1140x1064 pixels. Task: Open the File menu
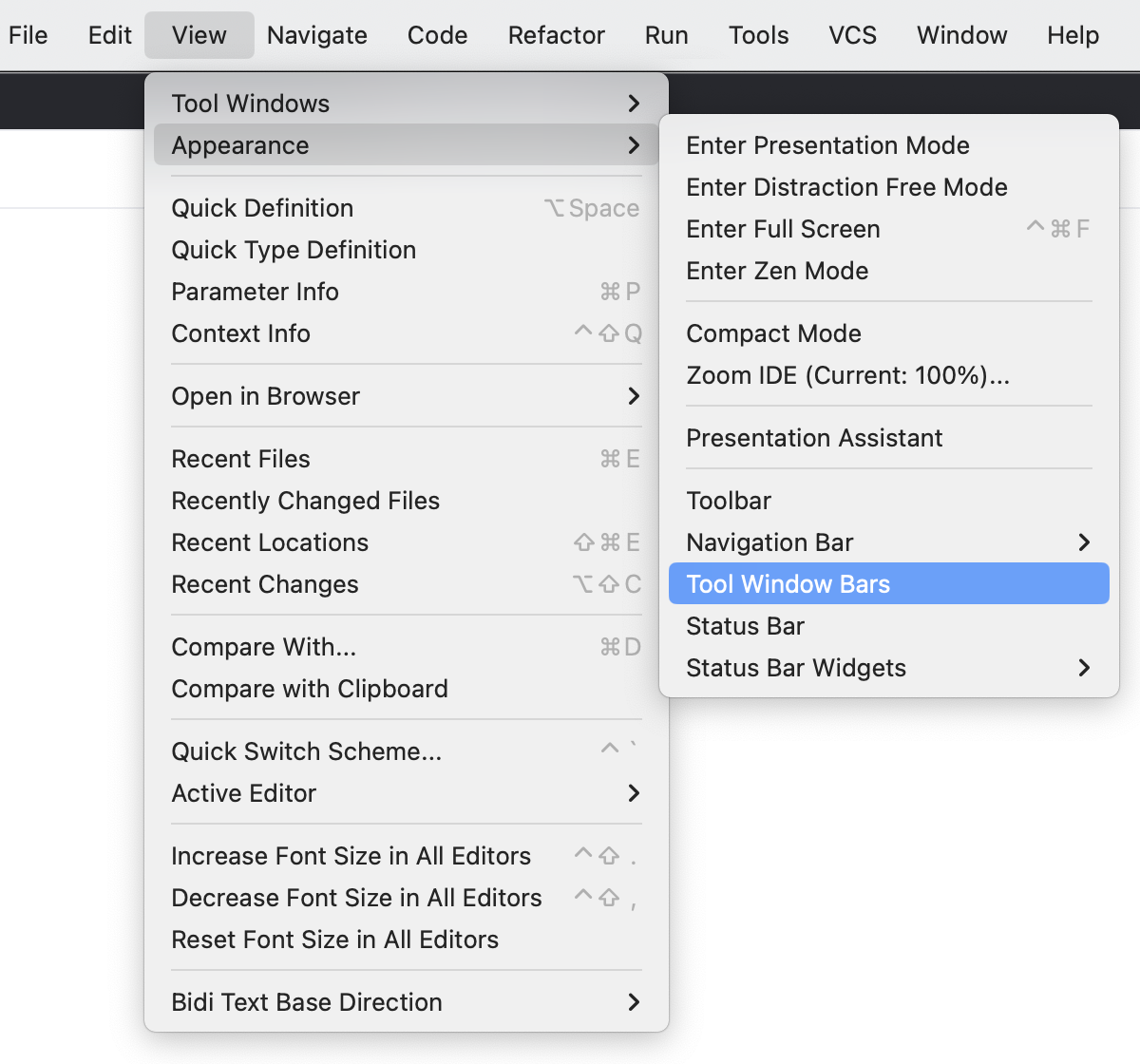[28, 35]
